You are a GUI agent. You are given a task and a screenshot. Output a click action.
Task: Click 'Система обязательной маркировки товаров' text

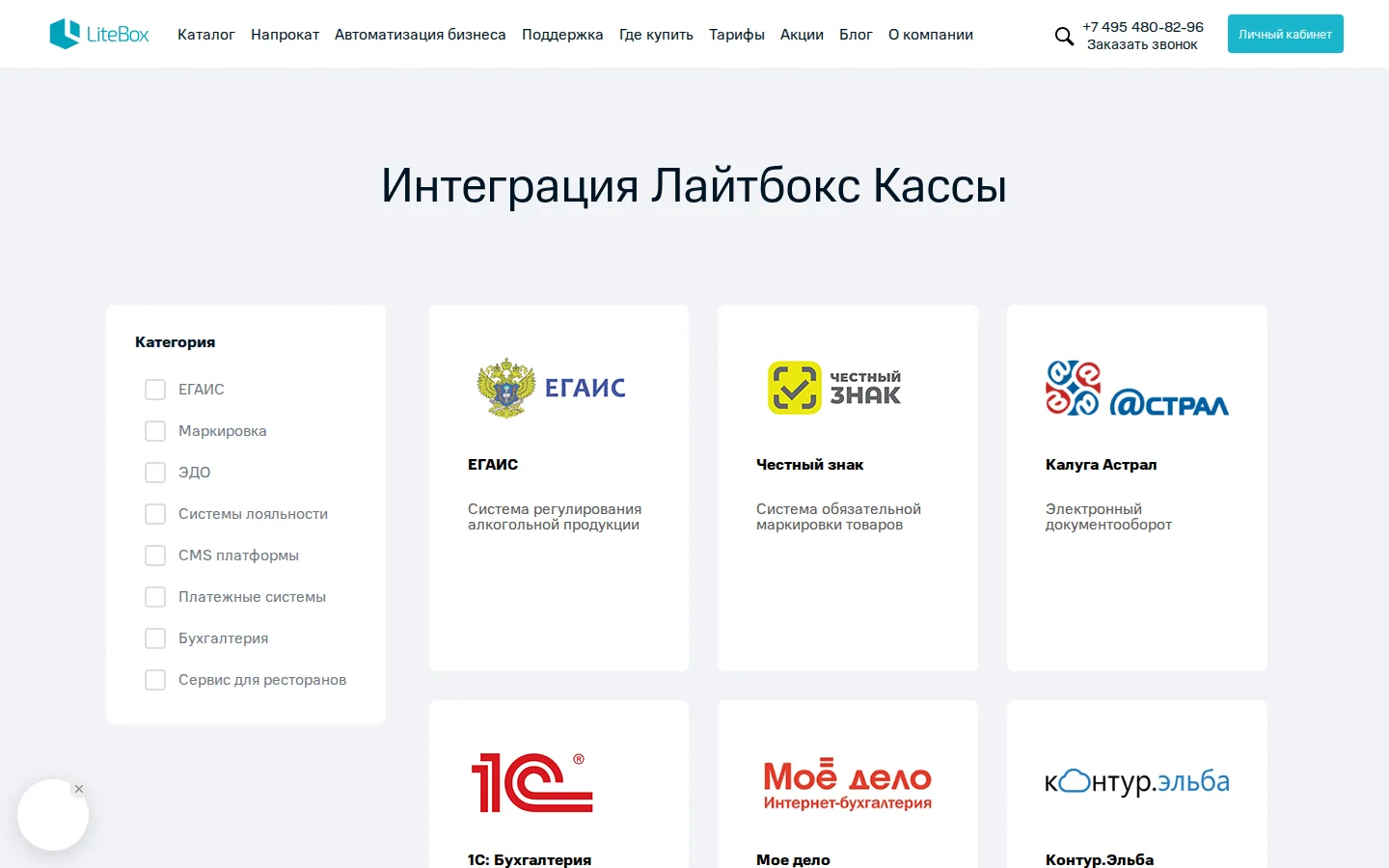point(838,517)
